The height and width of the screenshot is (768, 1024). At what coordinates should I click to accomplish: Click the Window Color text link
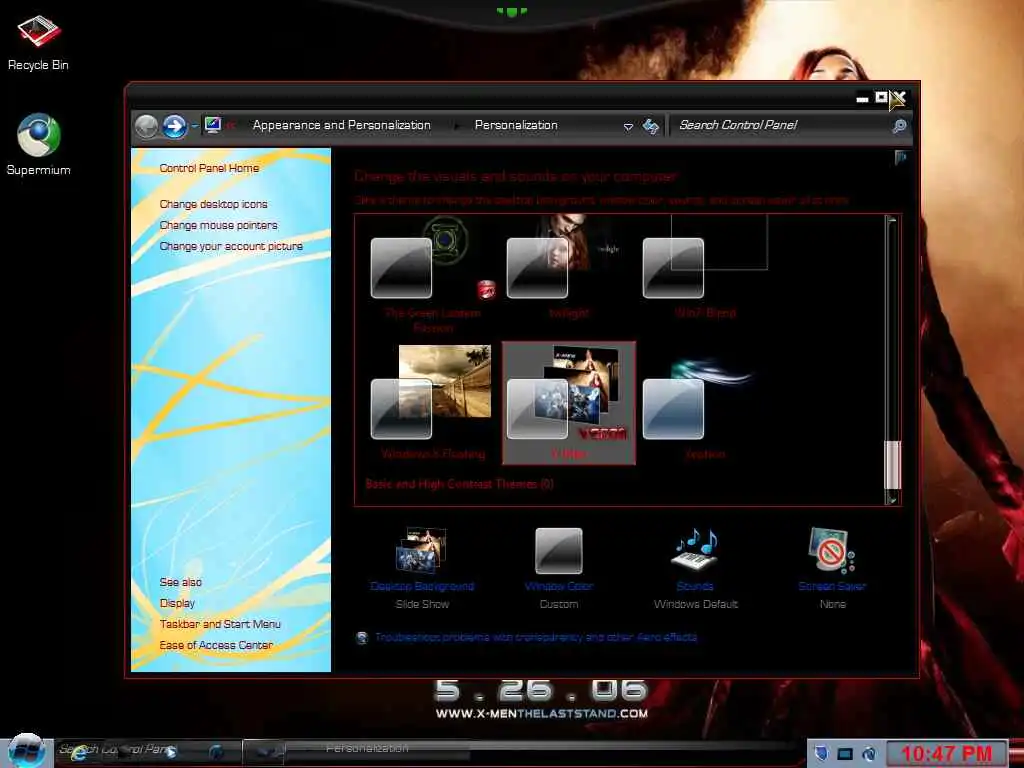tap(558, 586)
